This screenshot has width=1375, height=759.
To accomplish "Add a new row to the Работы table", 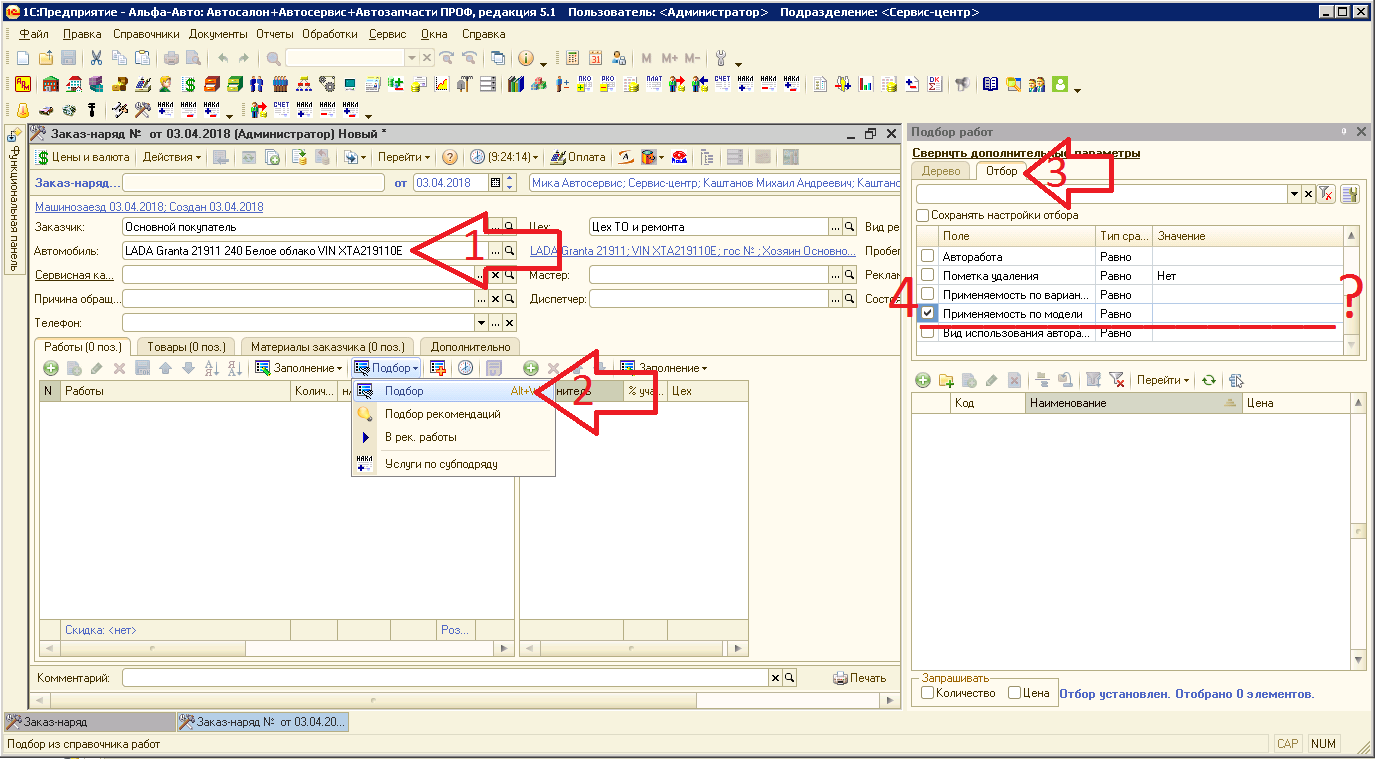I will (x=51, y=368).
